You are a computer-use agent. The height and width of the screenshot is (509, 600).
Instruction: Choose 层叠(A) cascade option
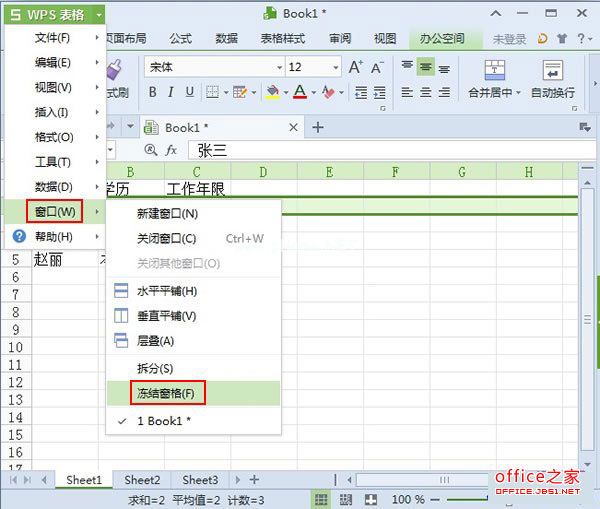(x=193, y=341)
